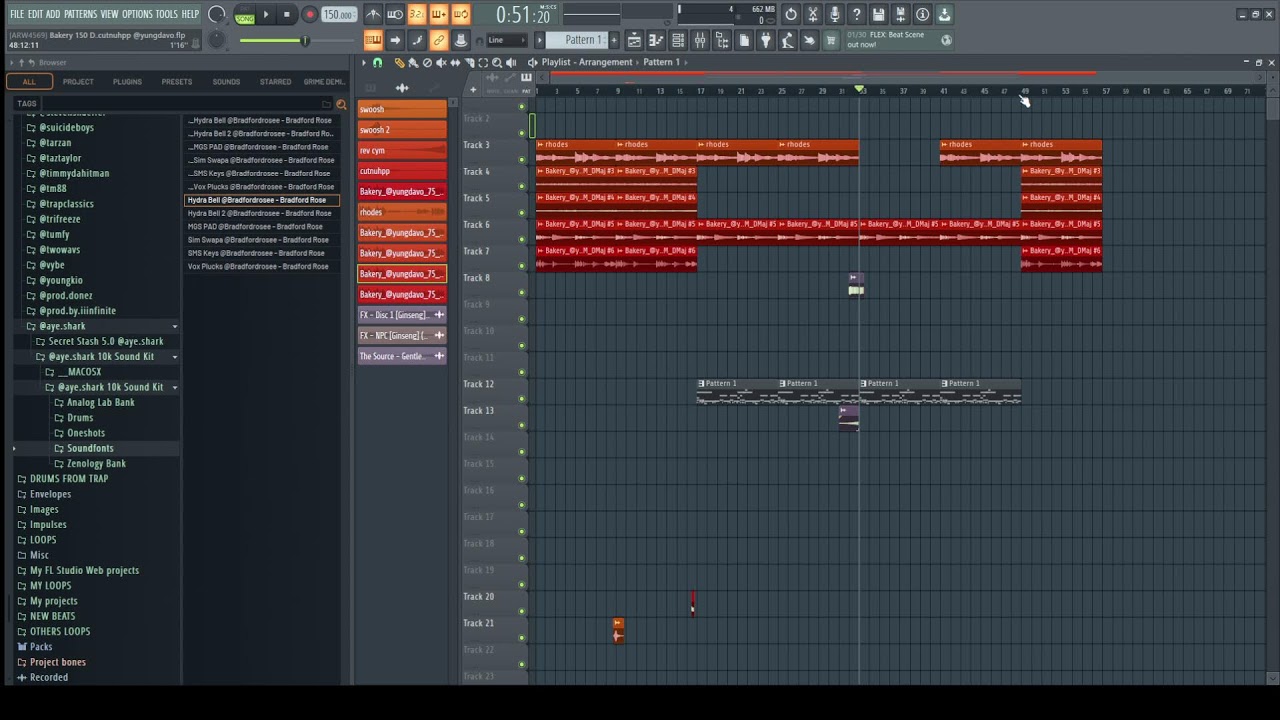Switch to the PROJECT browser tab
The image size is (1280, 720).
coord(78,82)
